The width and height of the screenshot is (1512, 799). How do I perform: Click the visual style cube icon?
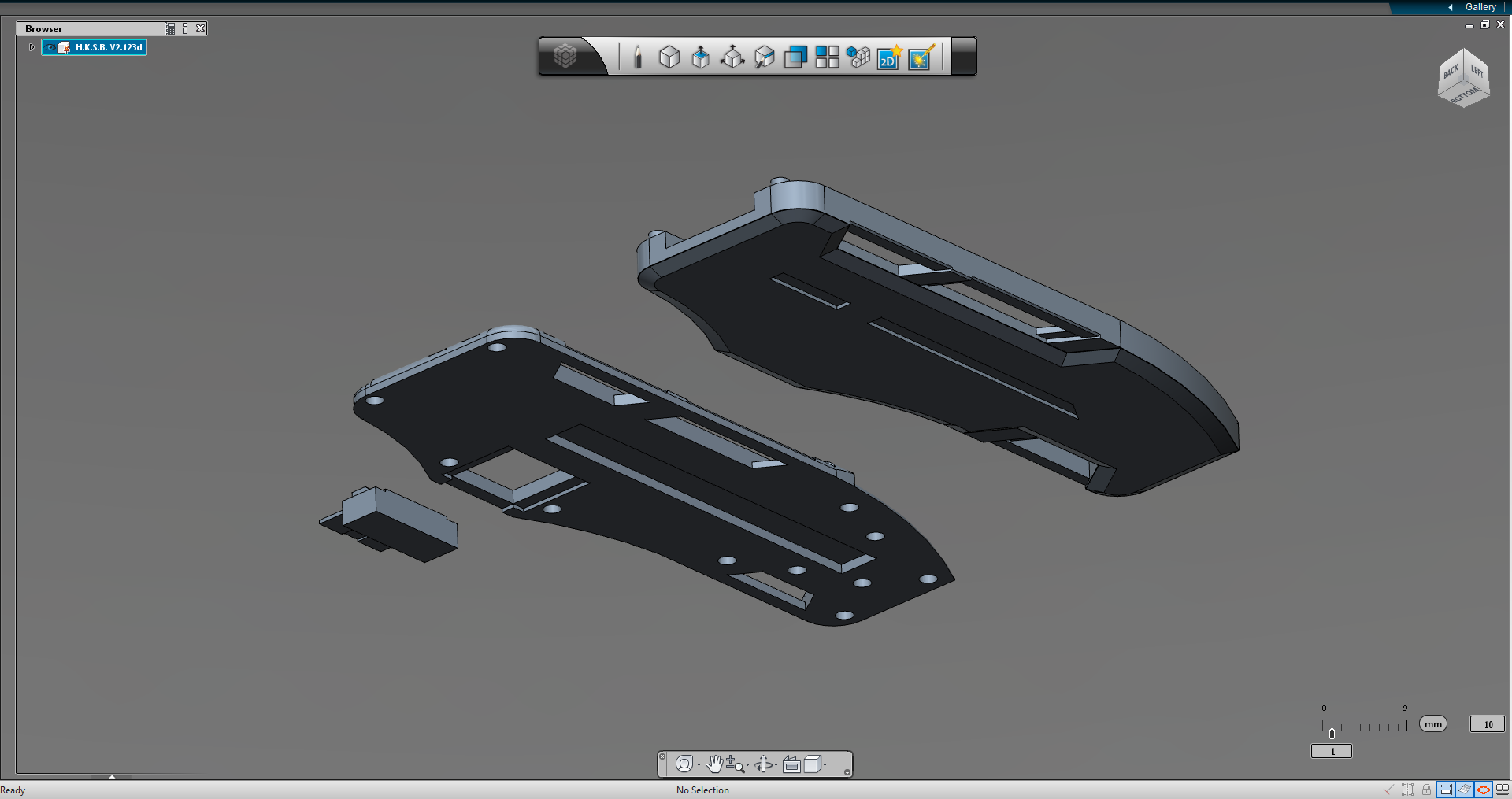[812, 764]
